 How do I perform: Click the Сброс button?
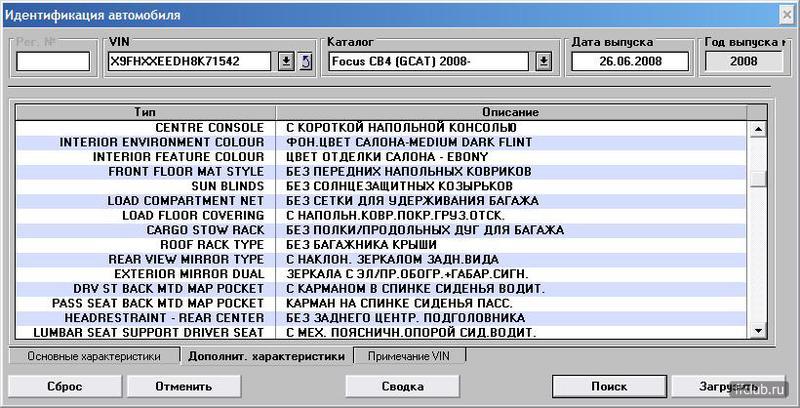point(65,386)
